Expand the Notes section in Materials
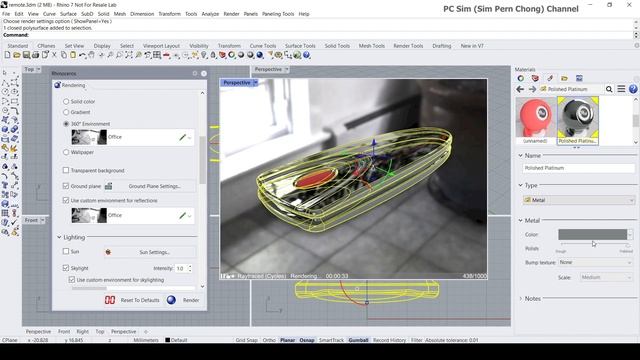The height and width of the screenshot is (360, 640). [520, 299]
